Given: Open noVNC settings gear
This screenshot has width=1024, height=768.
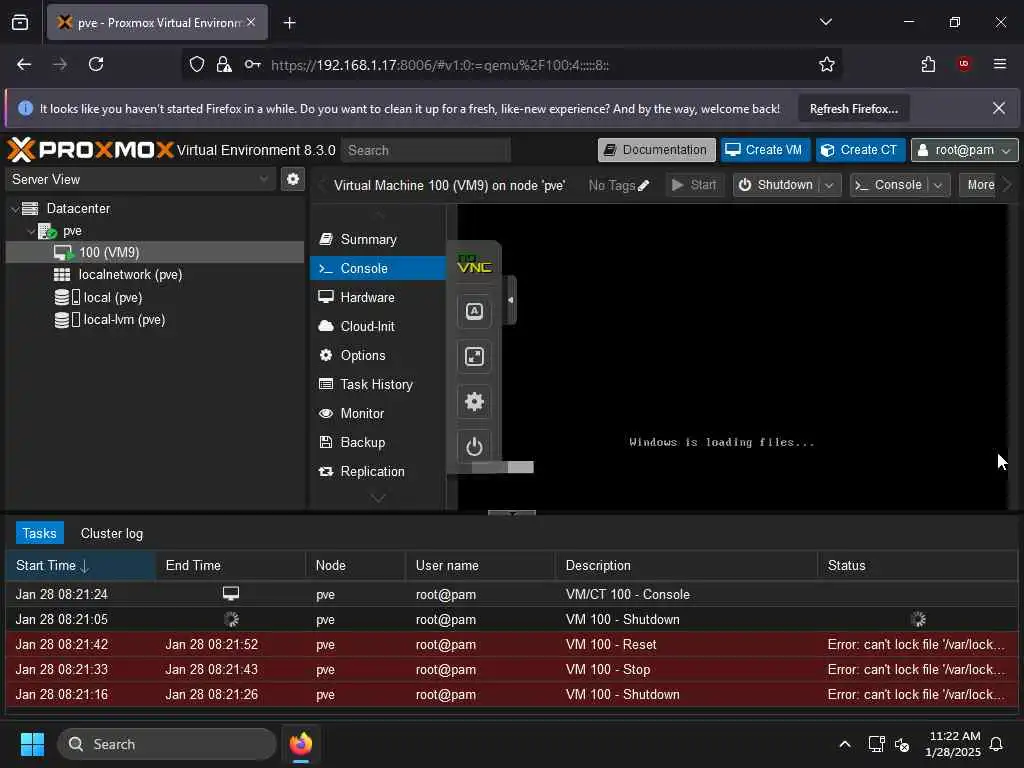Looking at the screenshot, I should click(x=474, y=401).
